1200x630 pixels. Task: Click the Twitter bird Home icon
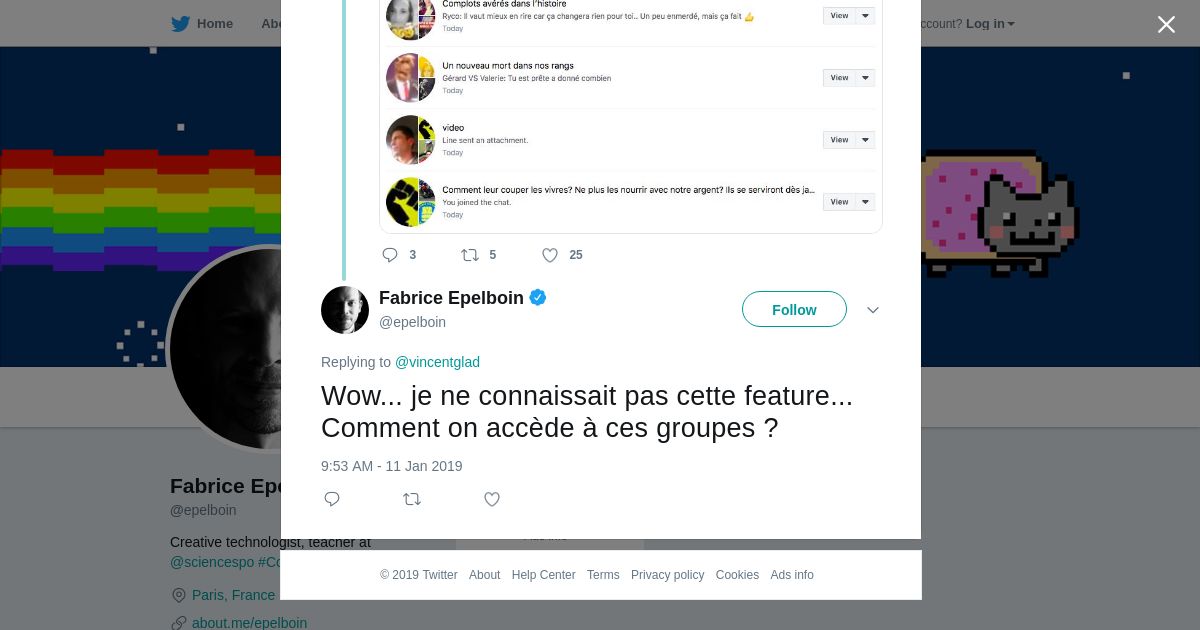180,24
